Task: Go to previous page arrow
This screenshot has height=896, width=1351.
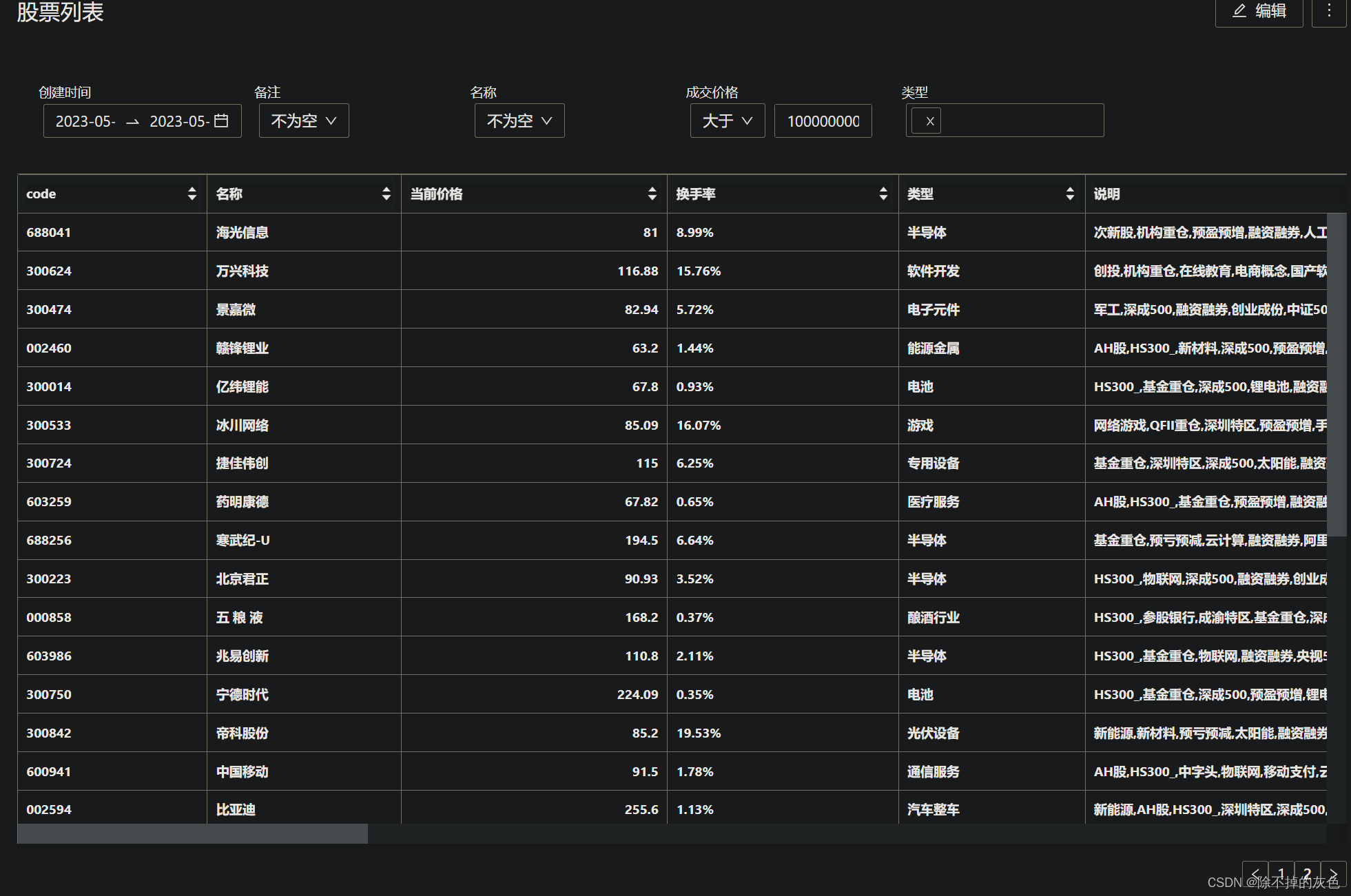Action: [1255, 873]
